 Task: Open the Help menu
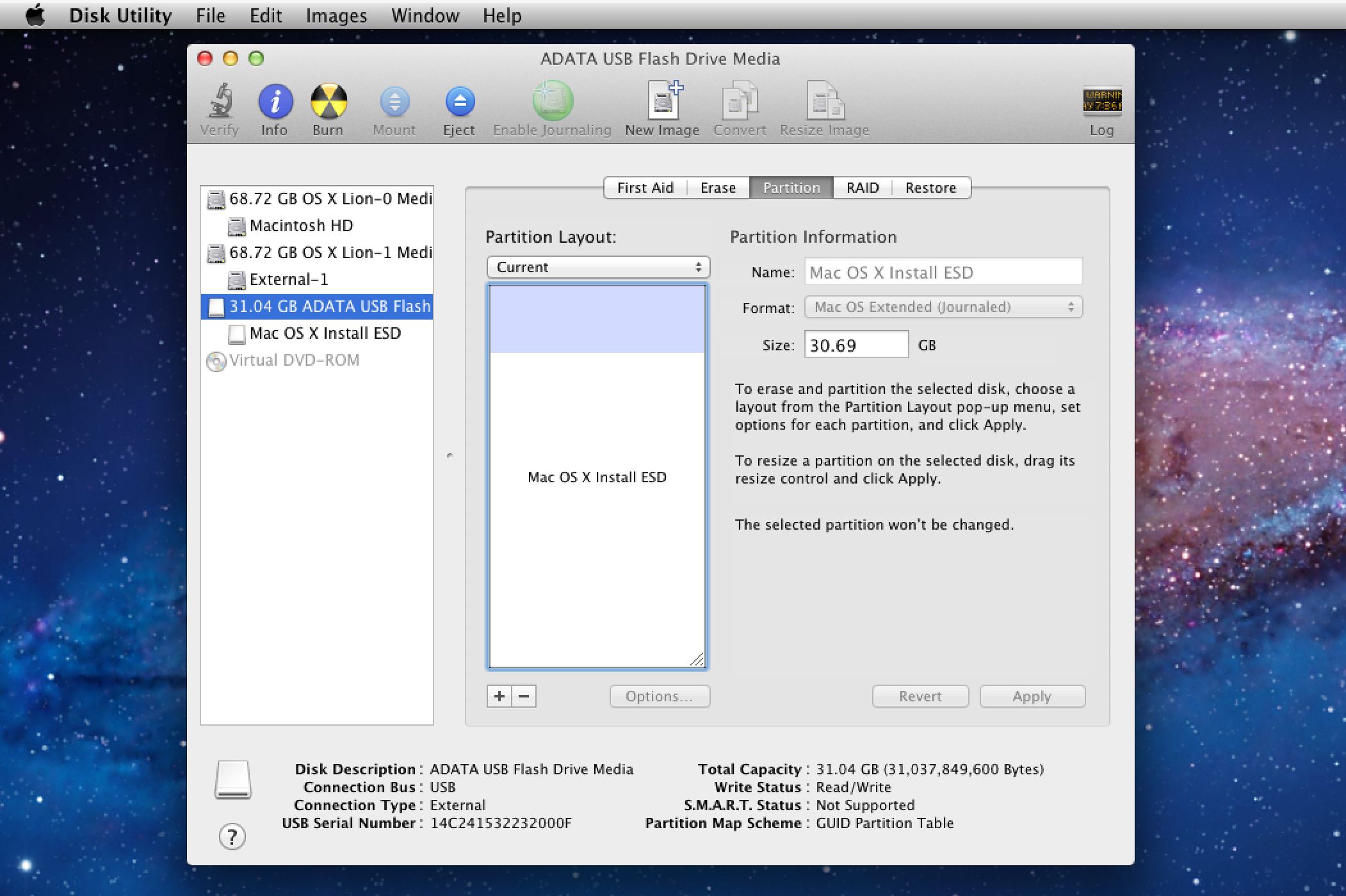502,15
